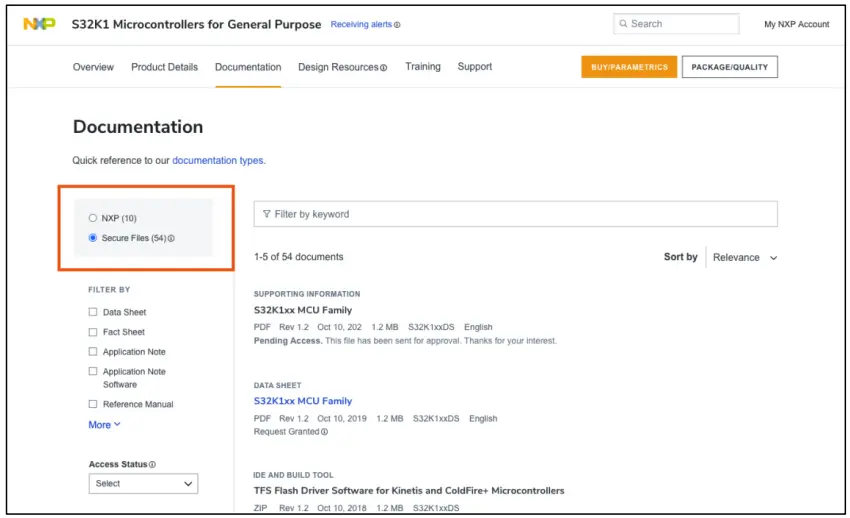Click the NXP logo
850x518 pixels.
(x=39, y=24)
